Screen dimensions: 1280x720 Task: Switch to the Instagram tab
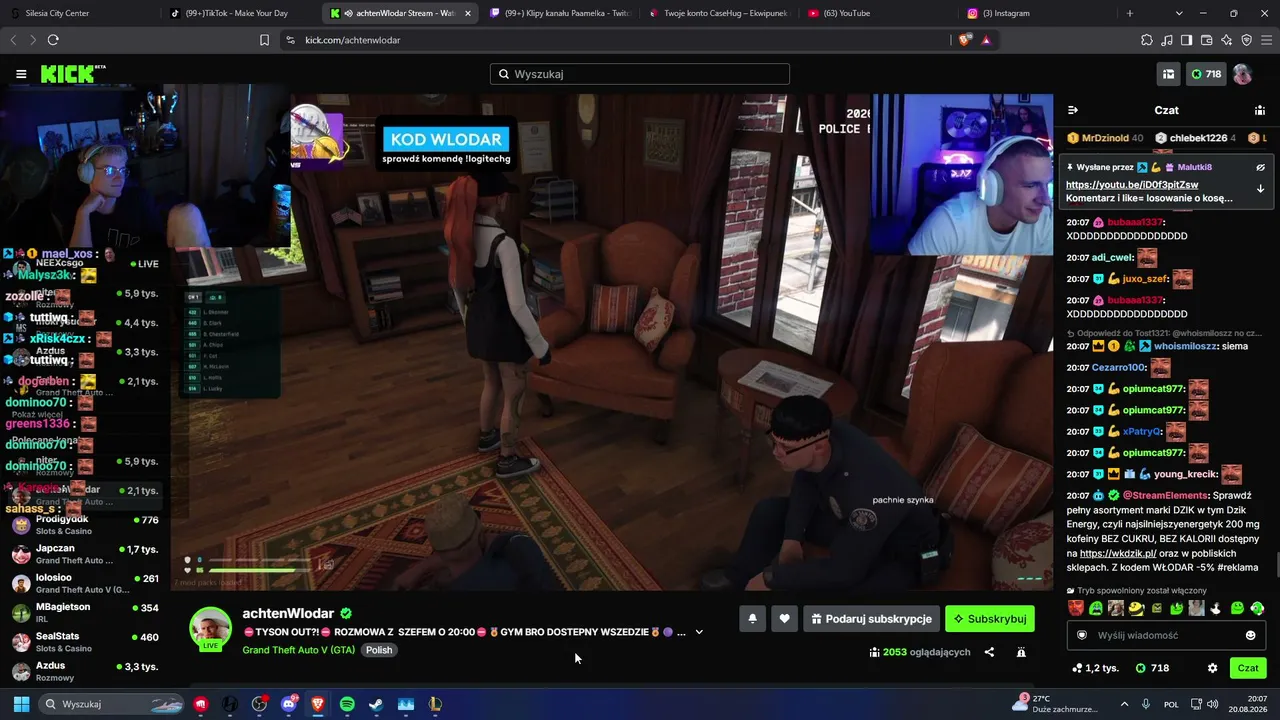1037,13
